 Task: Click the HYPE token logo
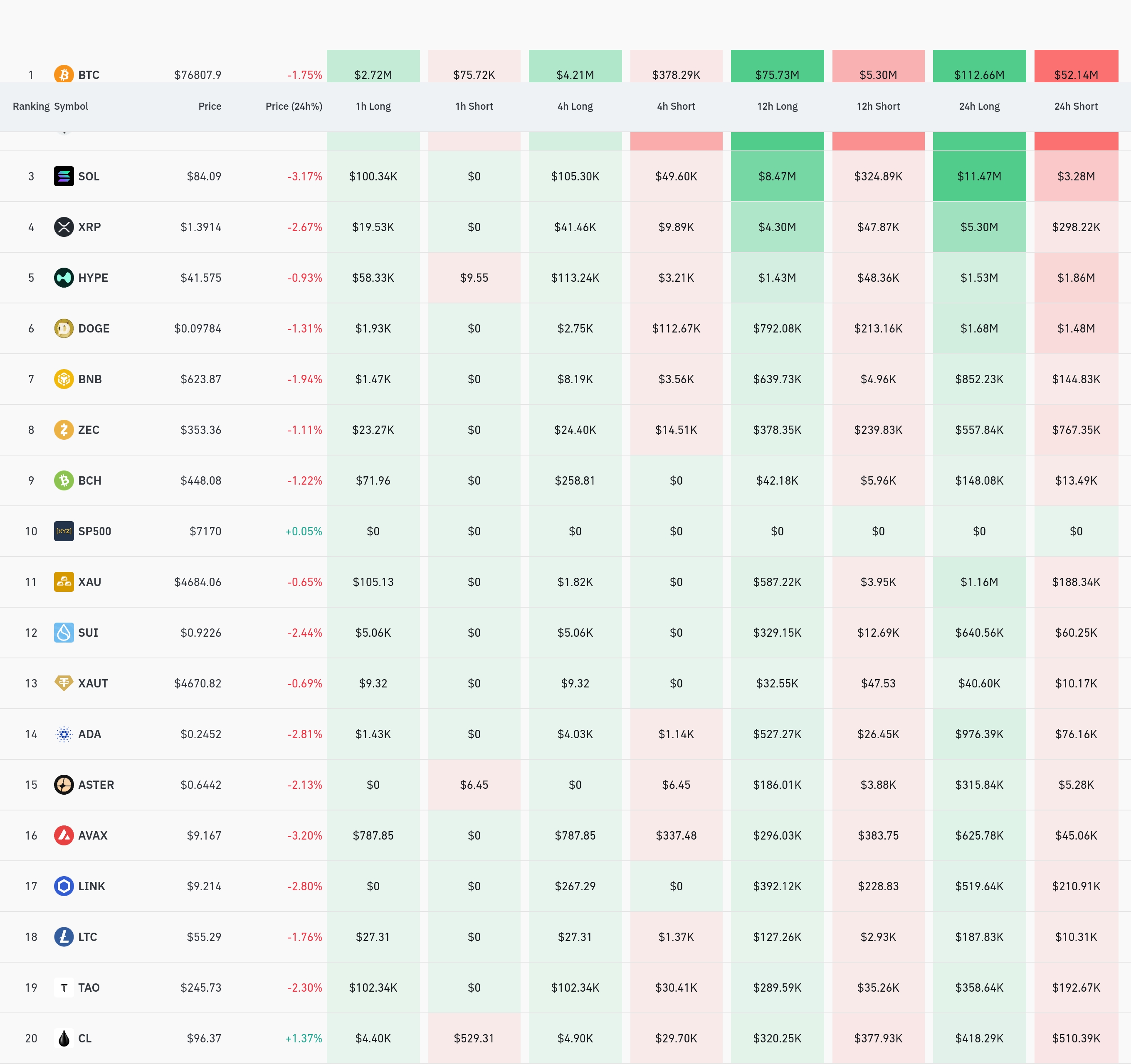(x=64, y=278)
